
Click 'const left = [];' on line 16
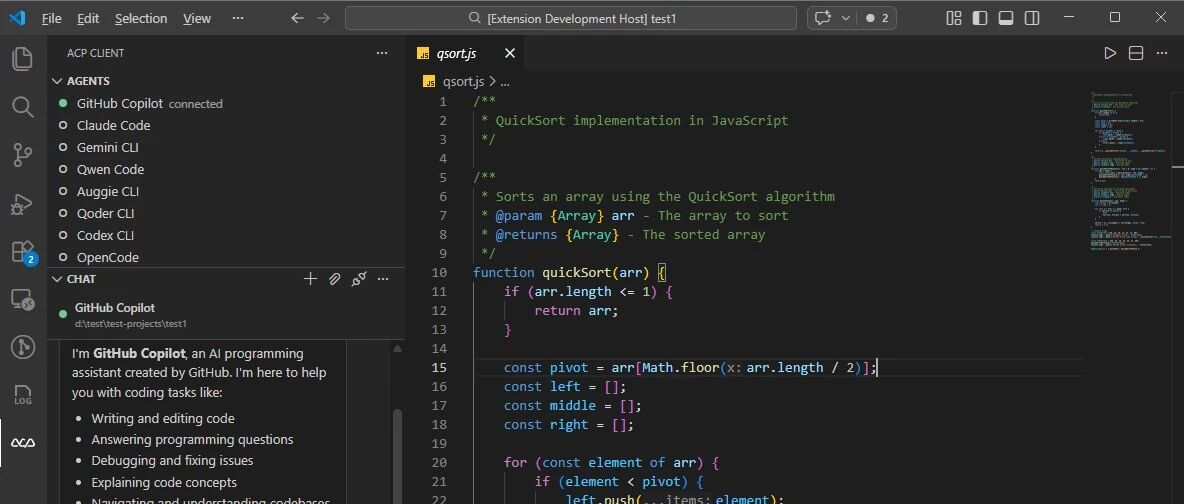click(x=566, y=386)
